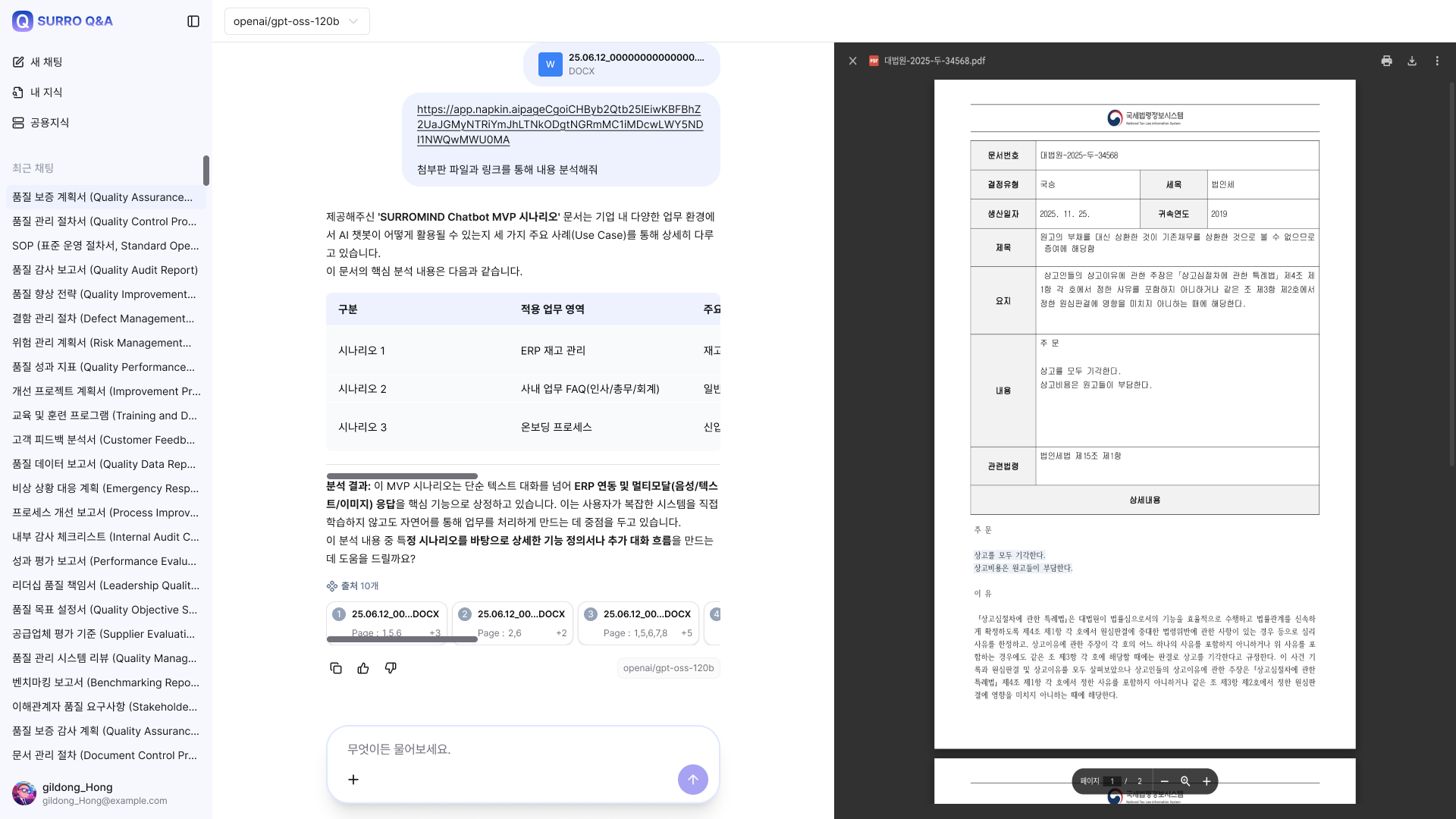Start a new chat via 새 채팅 icon
This screenshot has width=1456, height=819.
coord(18,62)
